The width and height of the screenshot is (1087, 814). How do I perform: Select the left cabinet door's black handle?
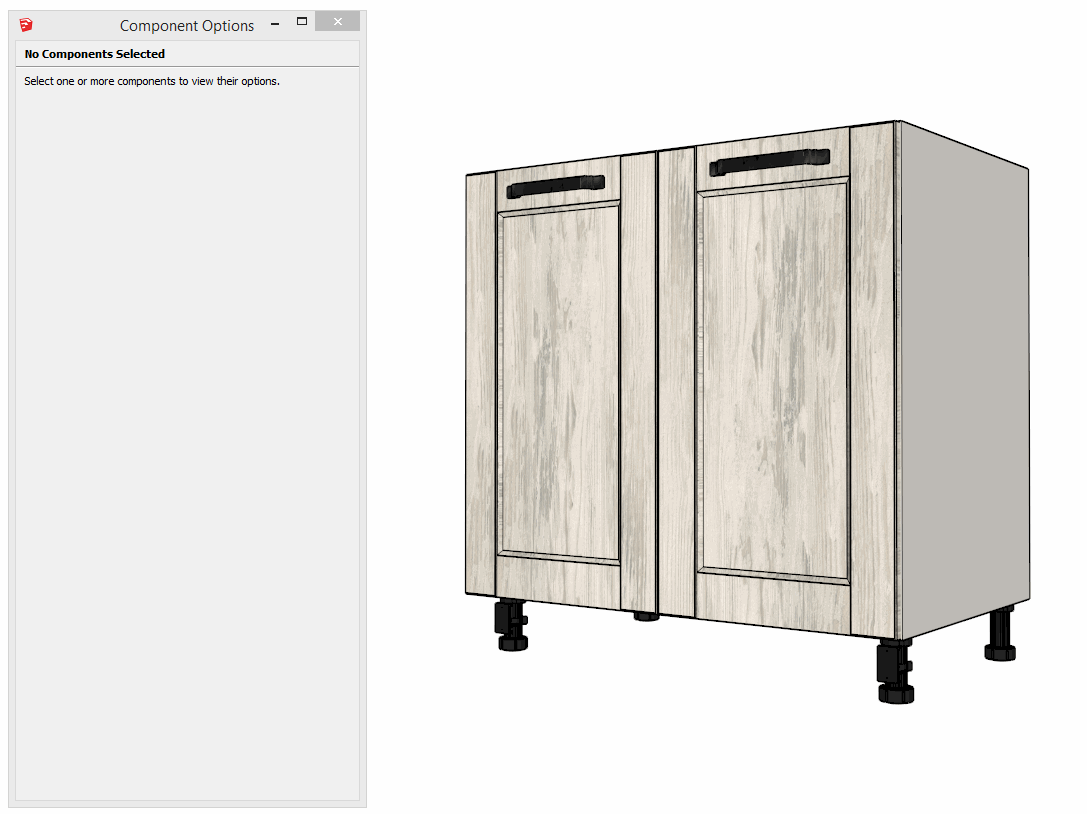tap(555, 186)
